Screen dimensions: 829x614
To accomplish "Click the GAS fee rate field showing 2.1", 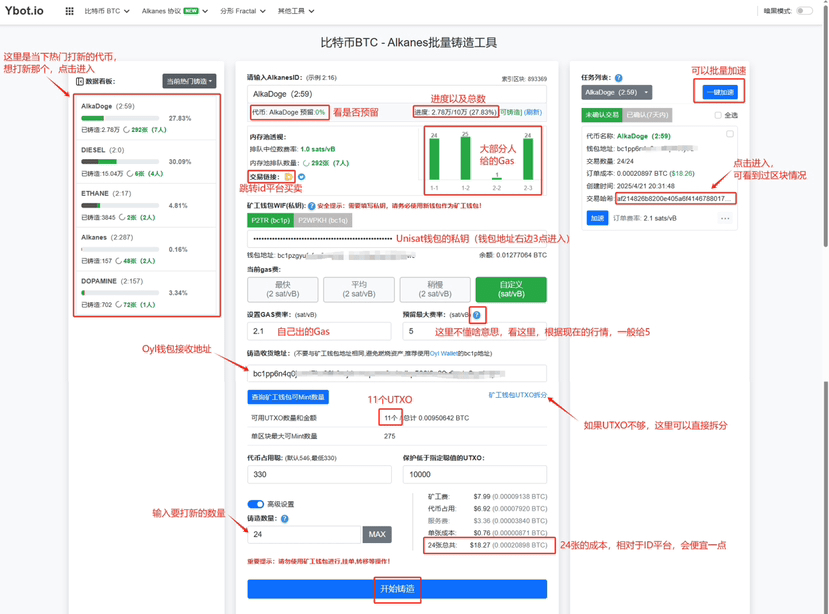I will coord(319,331).
